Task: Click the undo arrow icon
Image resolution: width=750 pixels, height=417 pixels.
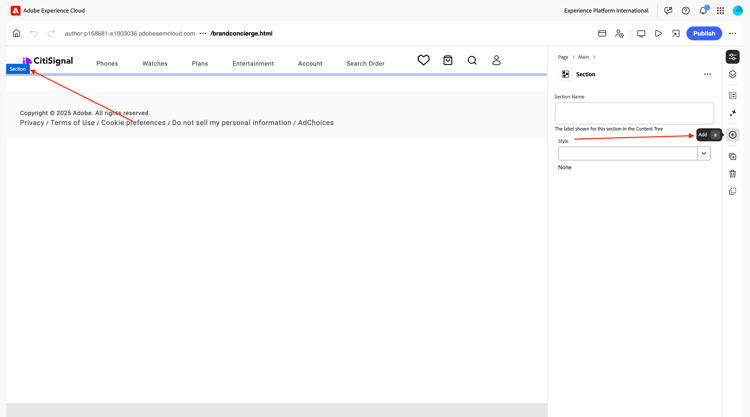Action: (x=33, y=33)
